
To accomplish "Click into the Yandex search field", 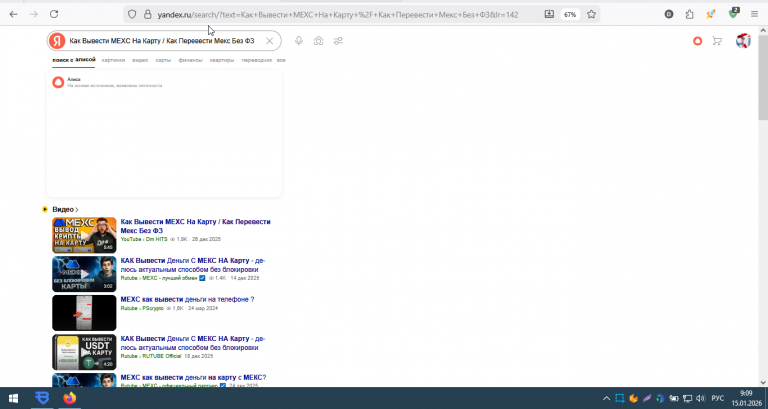I will pyautogui.click(x=162, y=41).
